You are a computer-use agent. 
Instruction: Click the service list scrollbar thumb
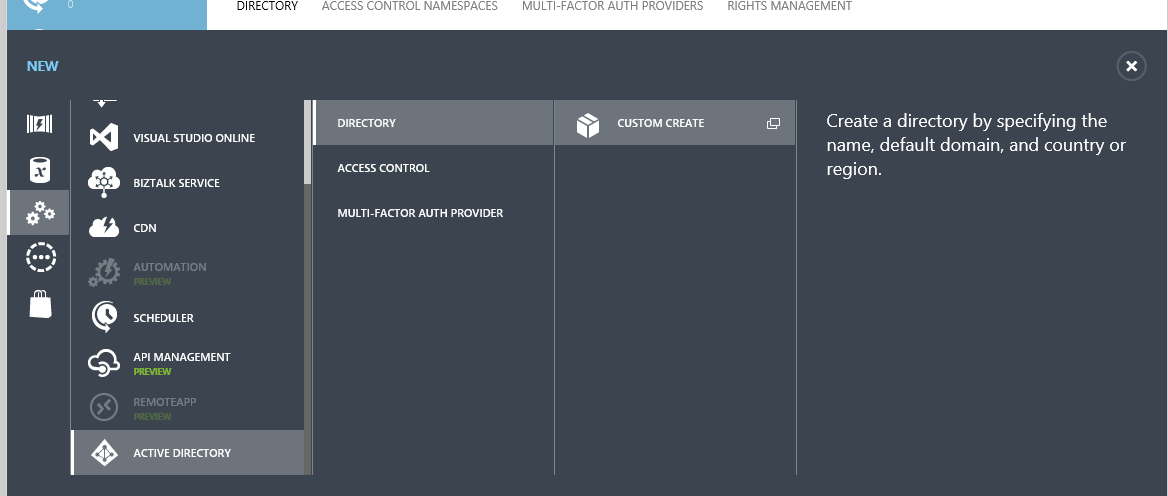tap(308, 142)
